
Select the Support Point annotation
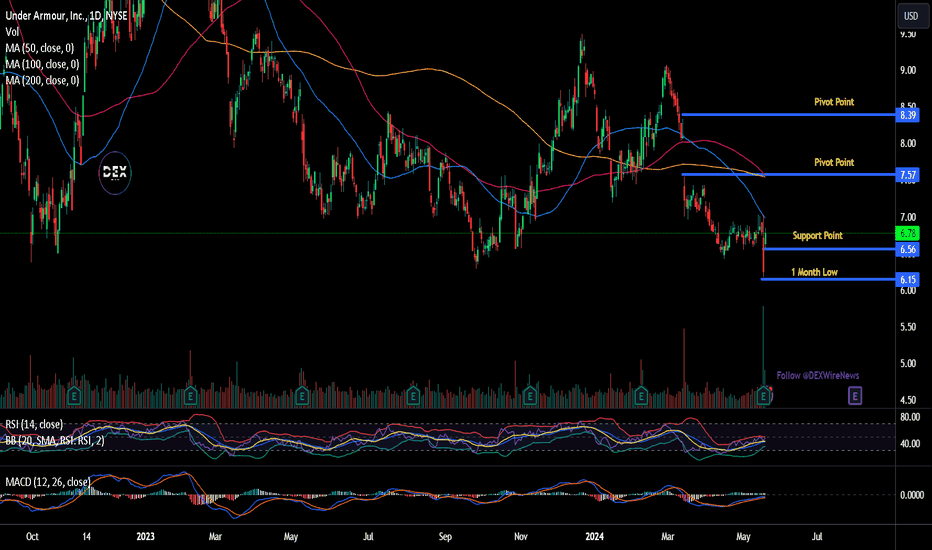(x=817, y=235)
